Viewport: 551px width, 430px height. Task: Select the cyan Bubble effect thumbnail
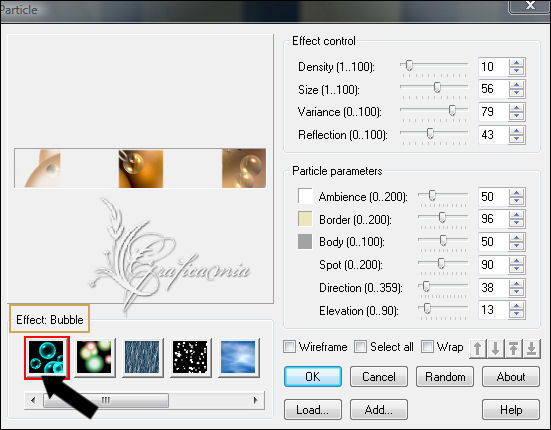(47, 358)
